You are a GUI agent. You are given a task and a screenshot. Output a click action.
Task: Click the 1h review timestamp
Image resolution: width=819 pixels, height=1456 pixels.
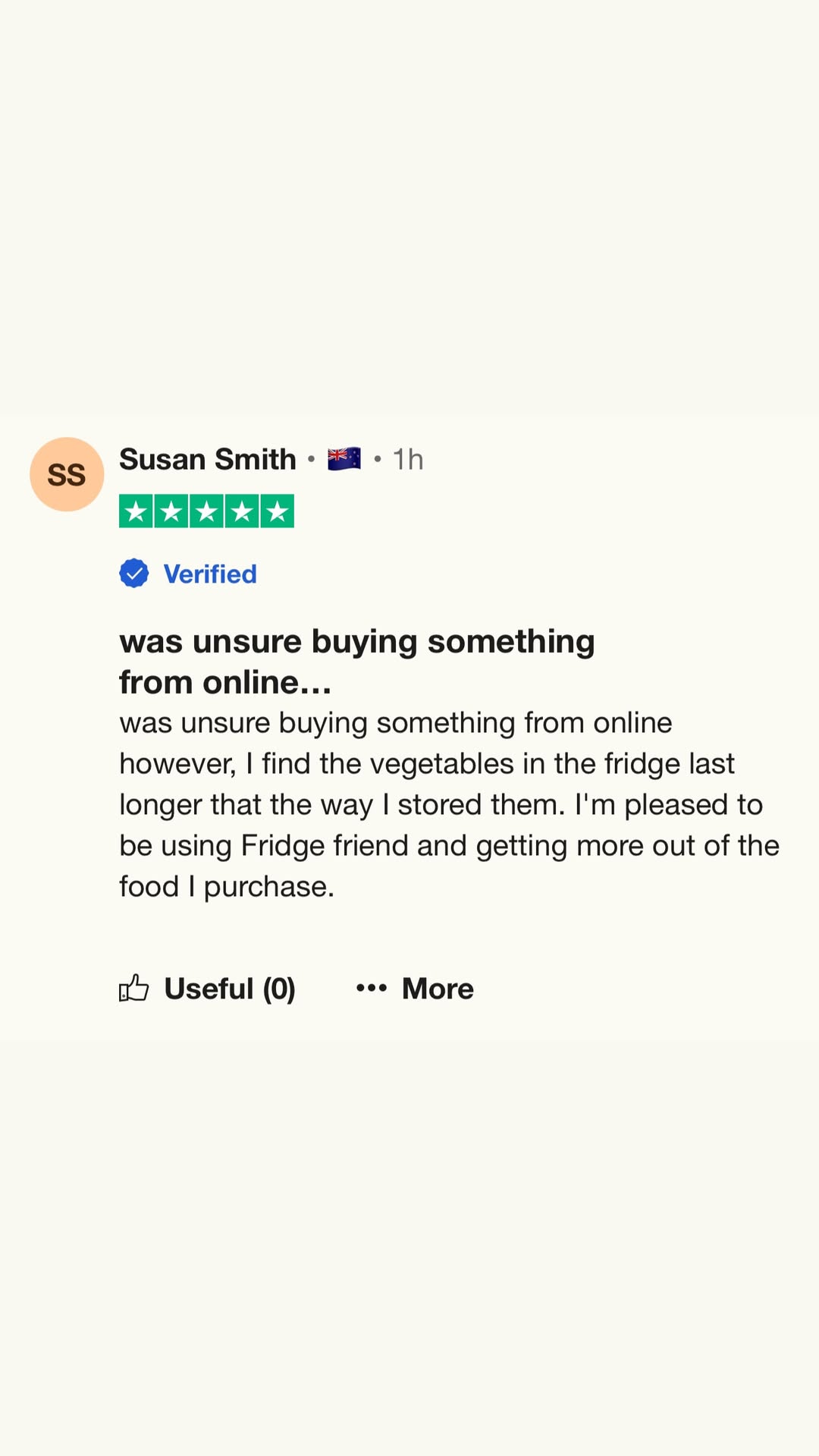(x=408, y=459)
